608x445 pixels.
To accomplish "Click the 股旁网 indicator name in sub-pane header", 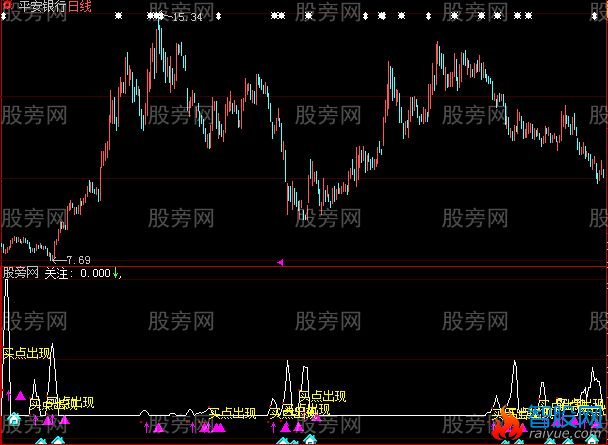I will coord(21,273).
